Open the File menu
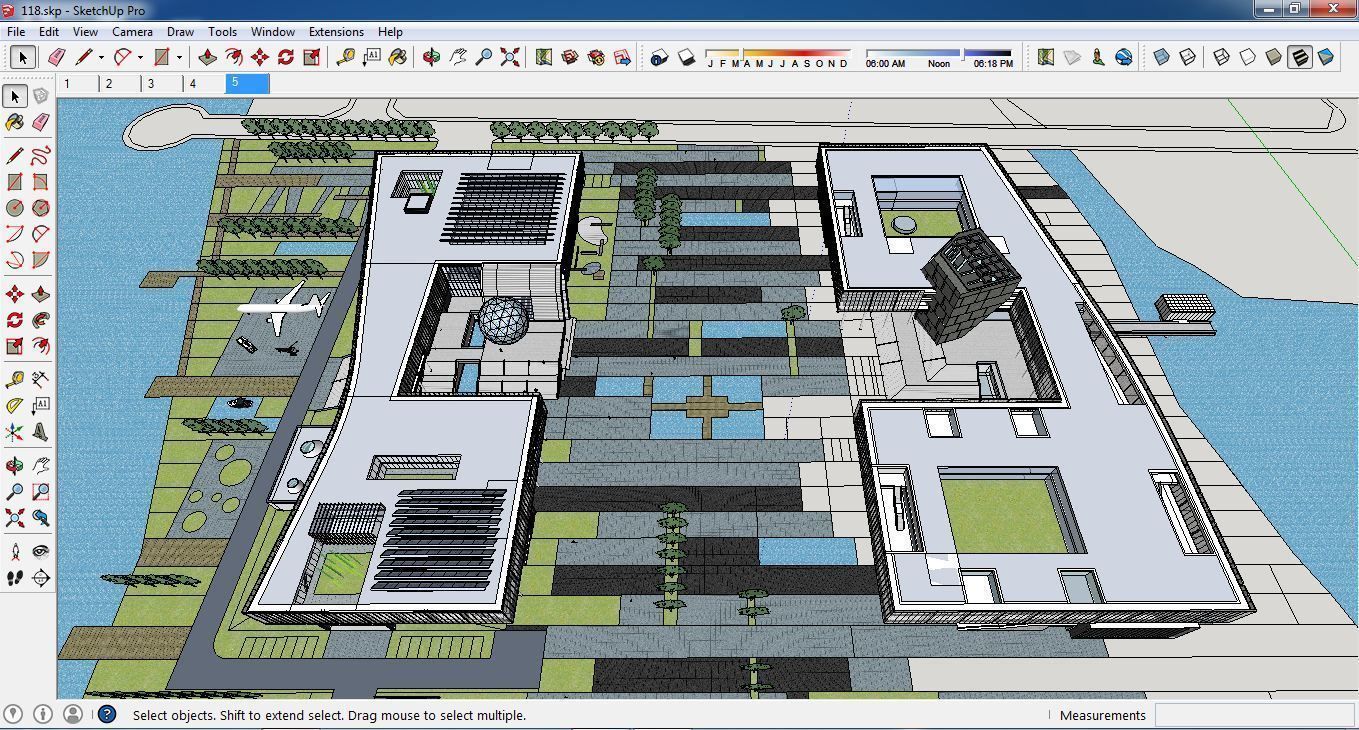The image size is (1359, 730). pyautogui.click(x=16, y=31)
